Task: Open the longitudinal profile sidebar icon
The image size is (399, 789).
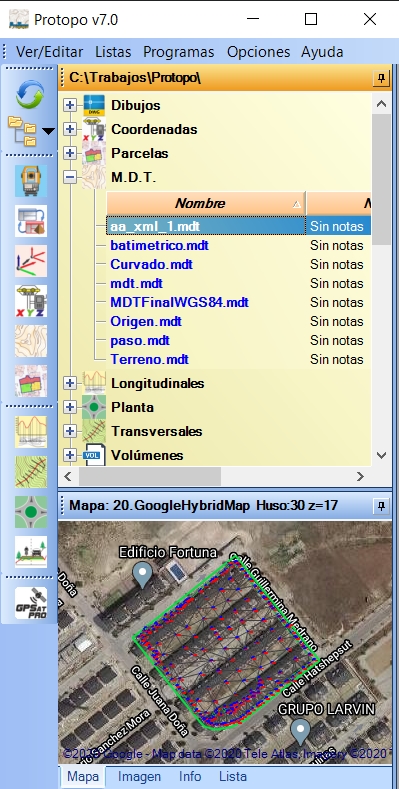Action: 31,432
